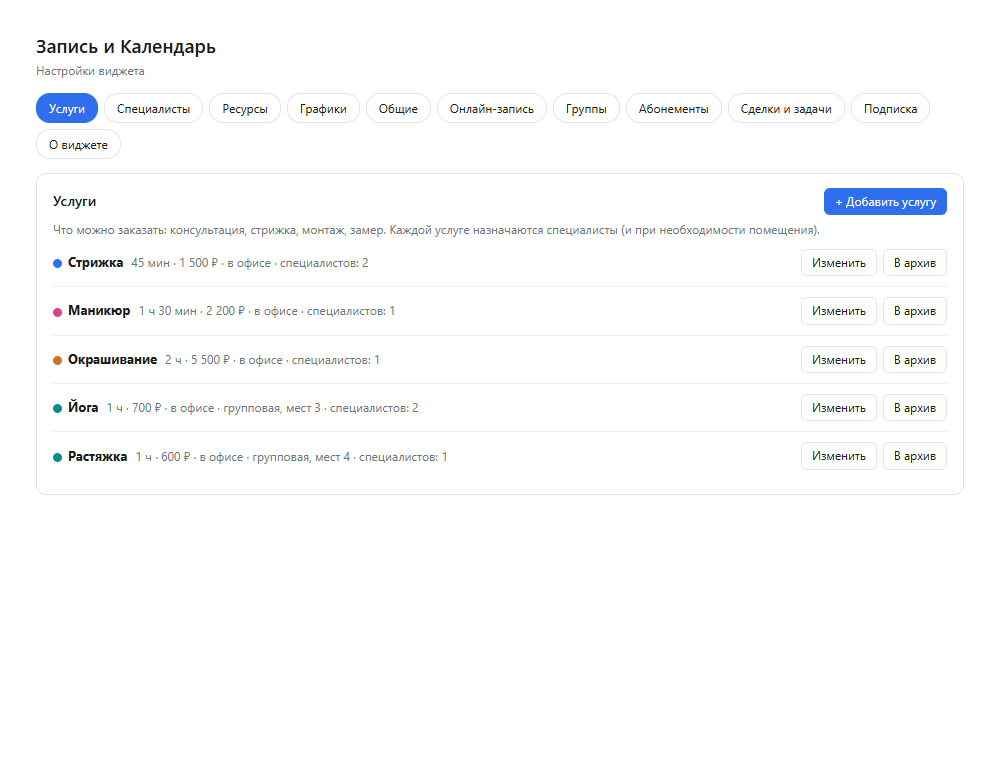Open the Услуги tab
The width and height of the screenshot is (1000, 760).
point(67,108)
